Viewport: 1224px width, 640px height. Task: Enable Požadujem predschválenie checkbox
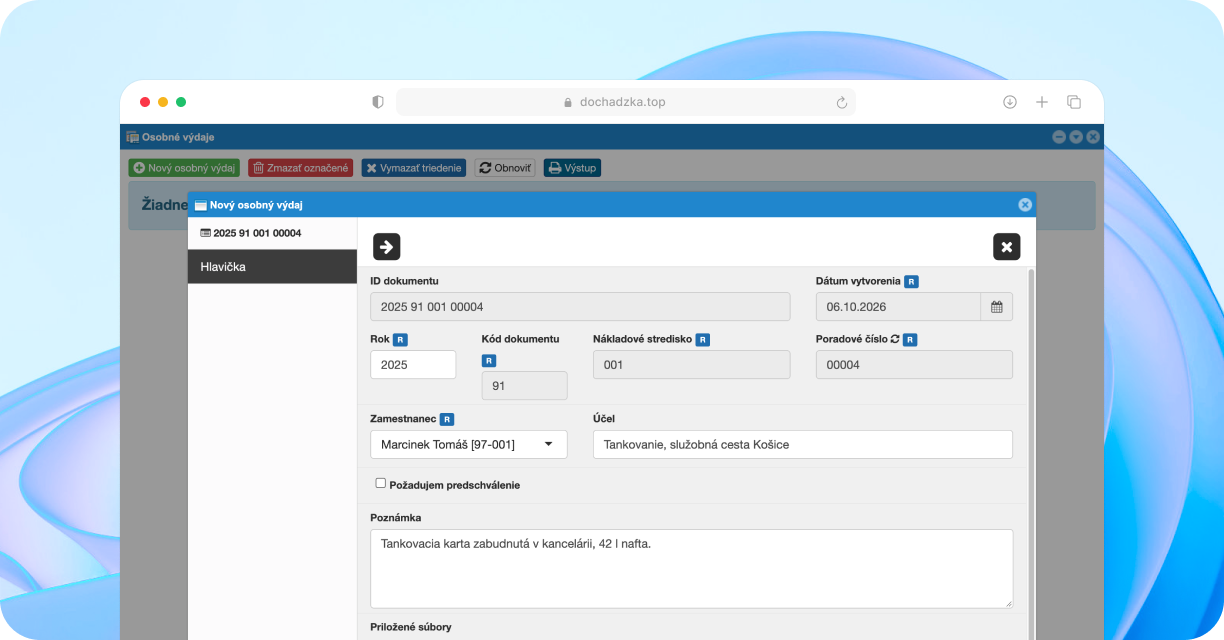(381, 483)
